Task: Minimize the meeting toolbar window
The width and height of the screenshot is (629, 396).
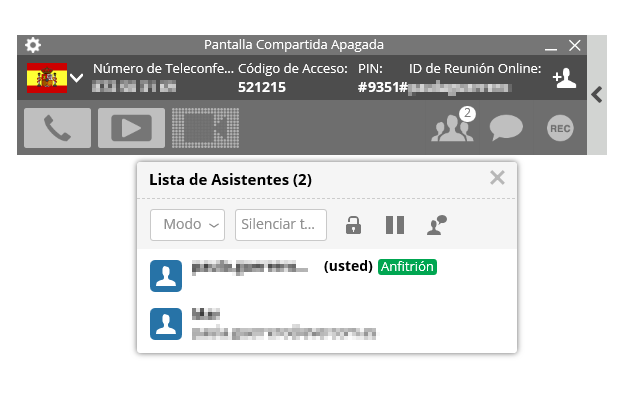Action: click(551, 47)
